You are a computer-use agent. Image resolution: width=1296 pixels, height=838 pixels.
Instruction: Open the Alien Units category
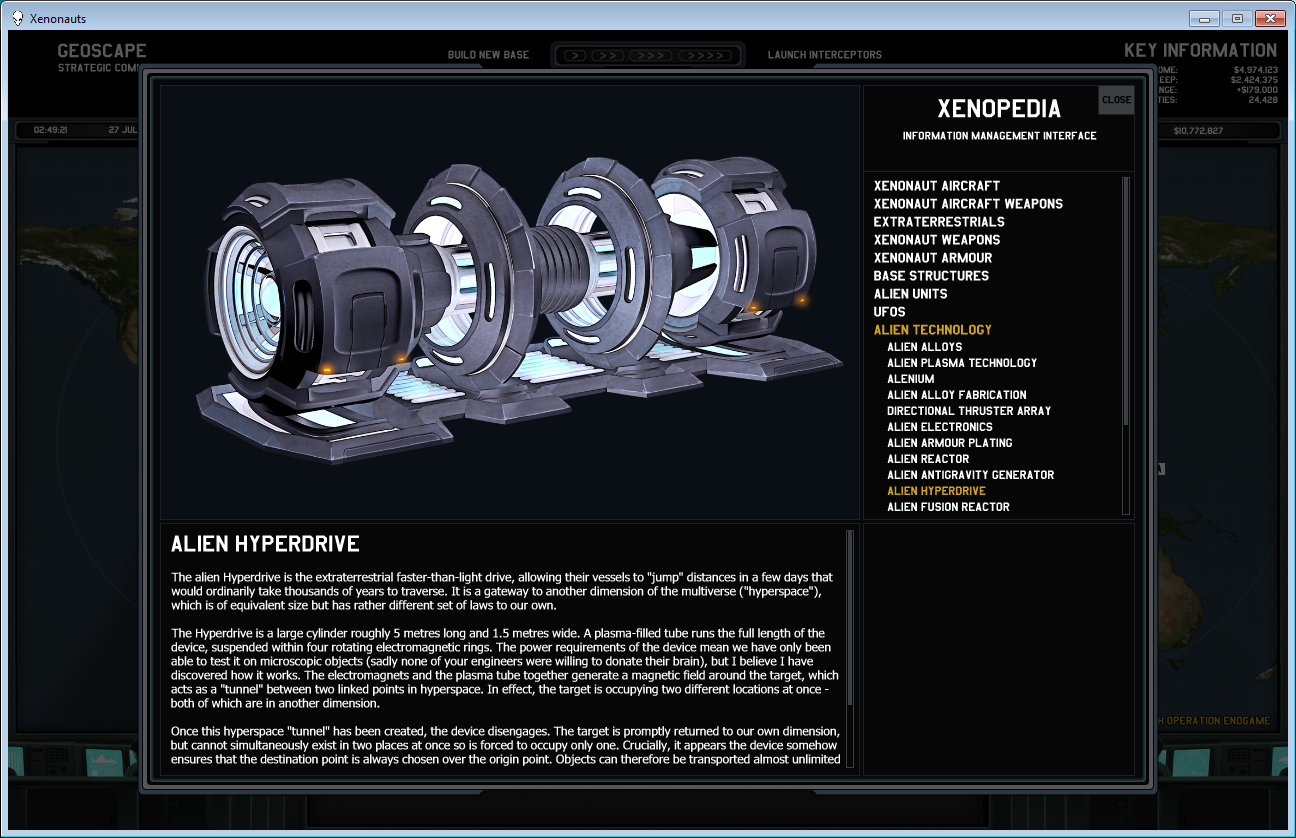[x=910, y=294]
